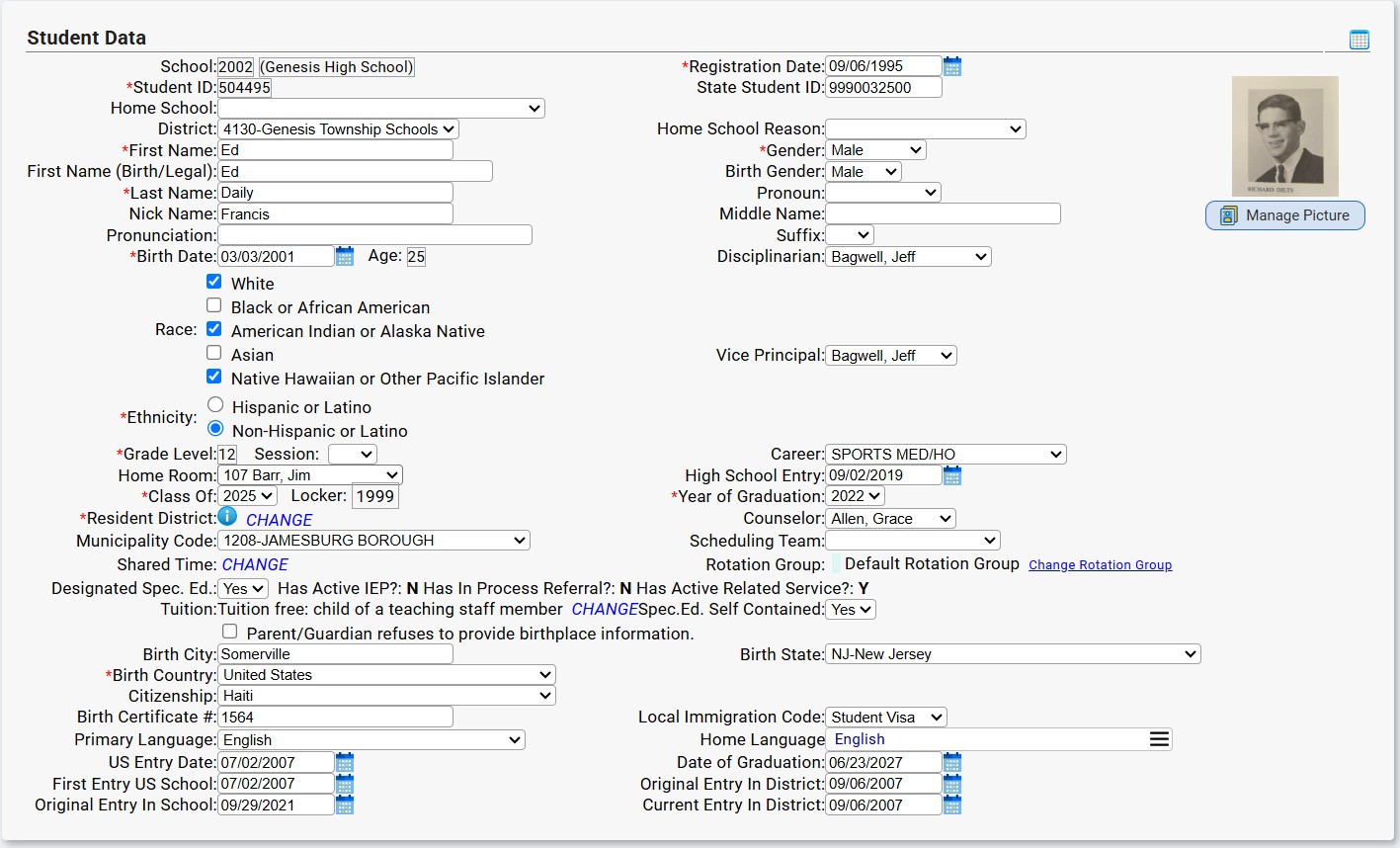Open the Scheduling Team dropdown
The image size is (1400, 848).
coord(913,541)
